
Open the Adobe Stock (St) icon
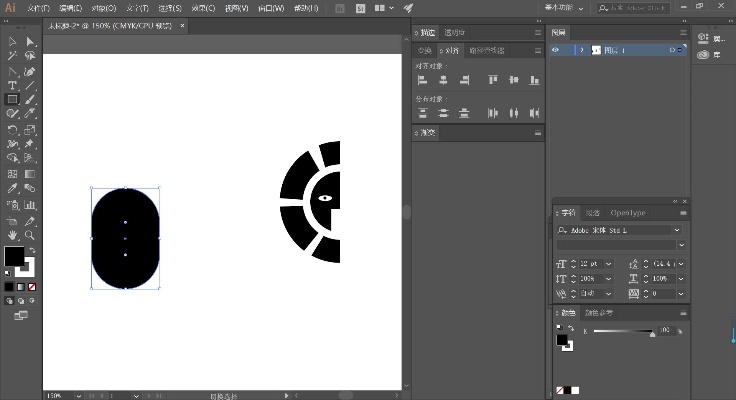coord(360,8)
